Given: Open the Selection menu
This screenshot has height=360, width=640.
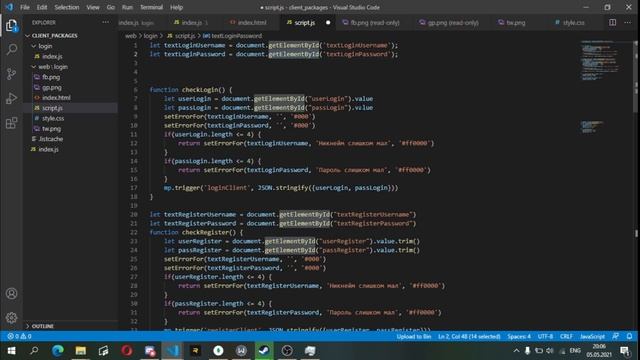Looking at the screenshot, I should (67, 7).
